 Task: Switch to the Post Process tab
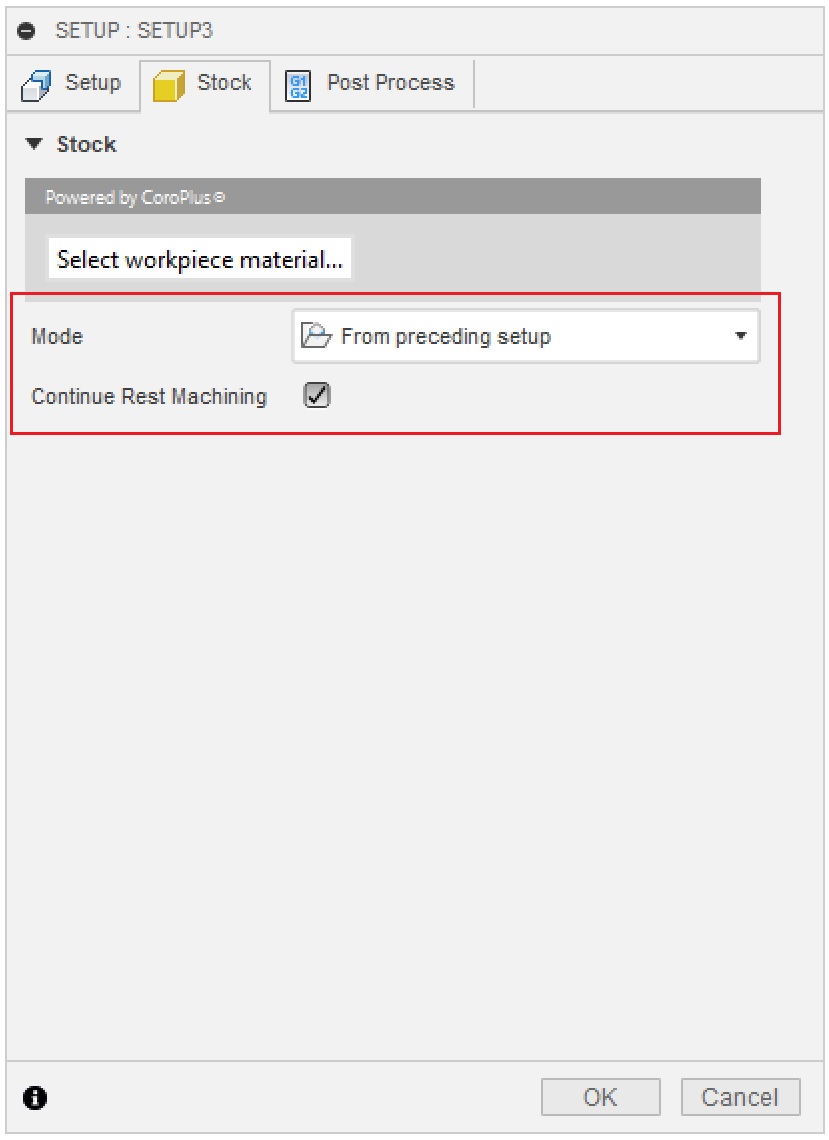coord(390,83)
